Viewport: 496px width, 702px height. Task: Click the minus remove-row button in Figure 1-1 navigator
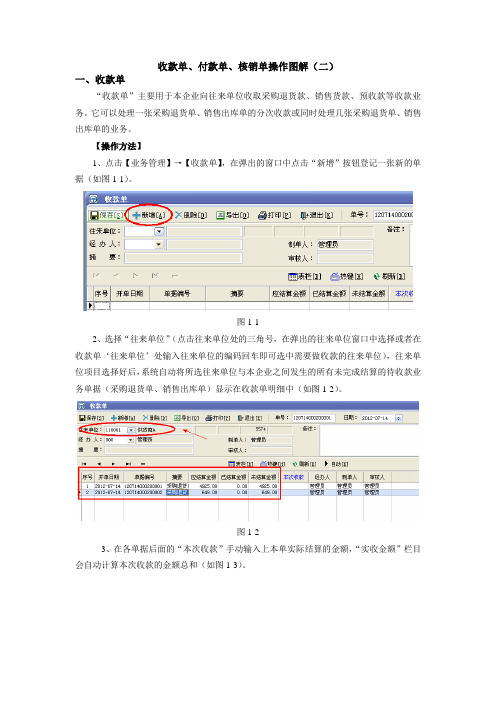tap(175, 276)
